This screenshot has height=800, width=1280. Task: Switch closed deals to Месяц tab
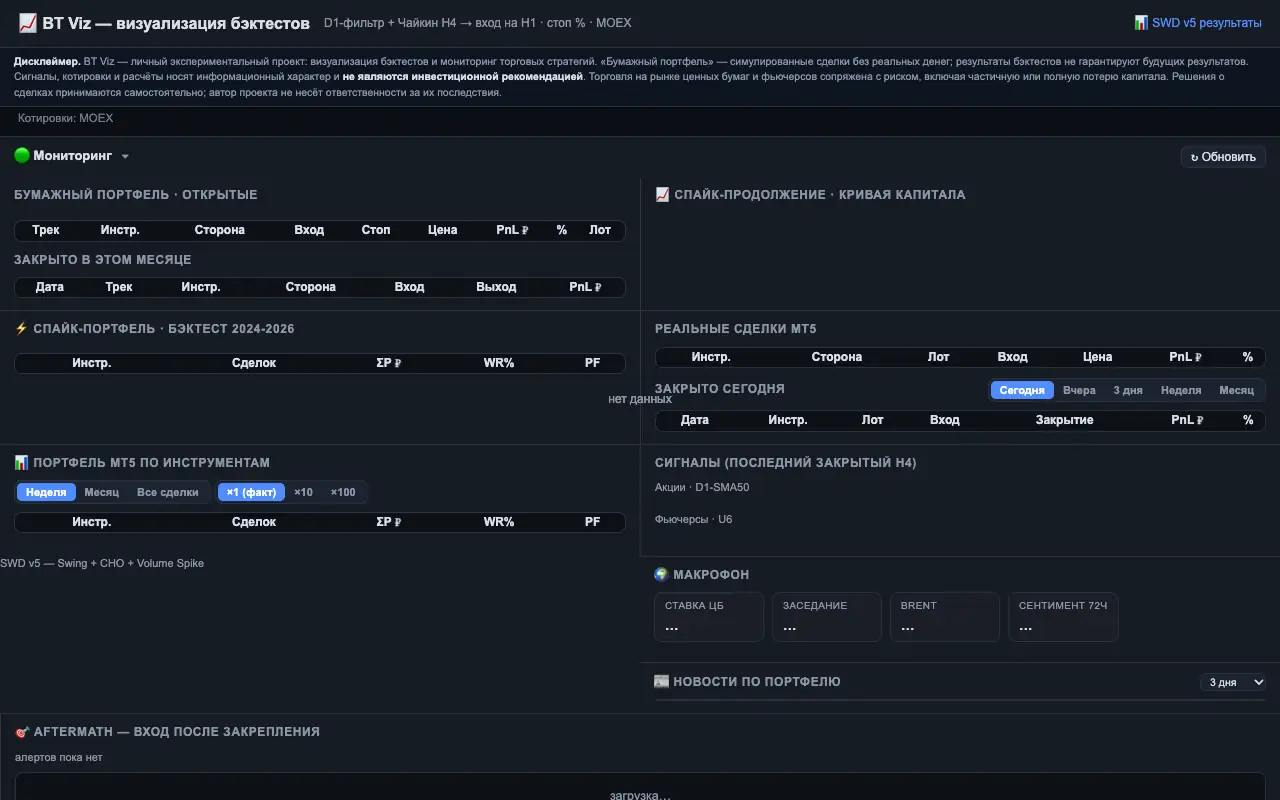click(x=1237, y=390)
